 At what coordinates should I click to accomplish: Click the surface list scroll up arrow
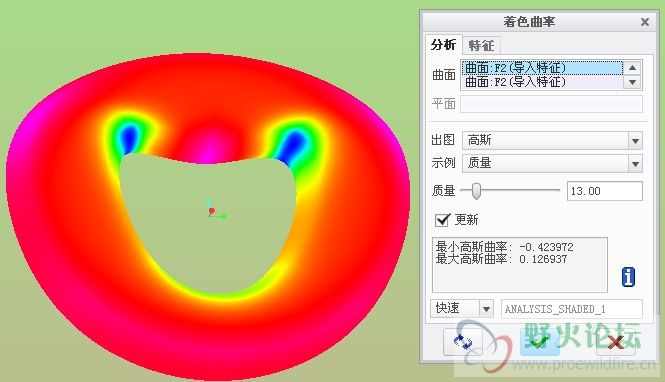pos(632,68)
